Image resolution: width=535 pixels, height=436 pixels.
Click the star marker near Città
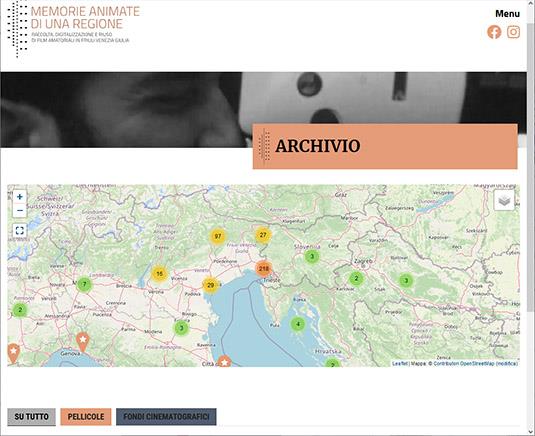(224, 361)
